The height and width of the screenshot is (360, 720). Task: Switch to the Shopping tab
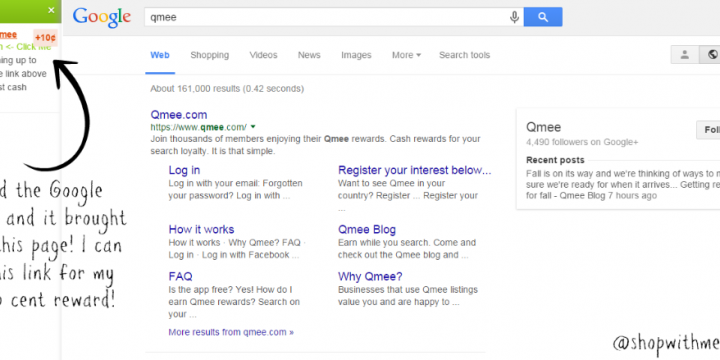(209, 55)
